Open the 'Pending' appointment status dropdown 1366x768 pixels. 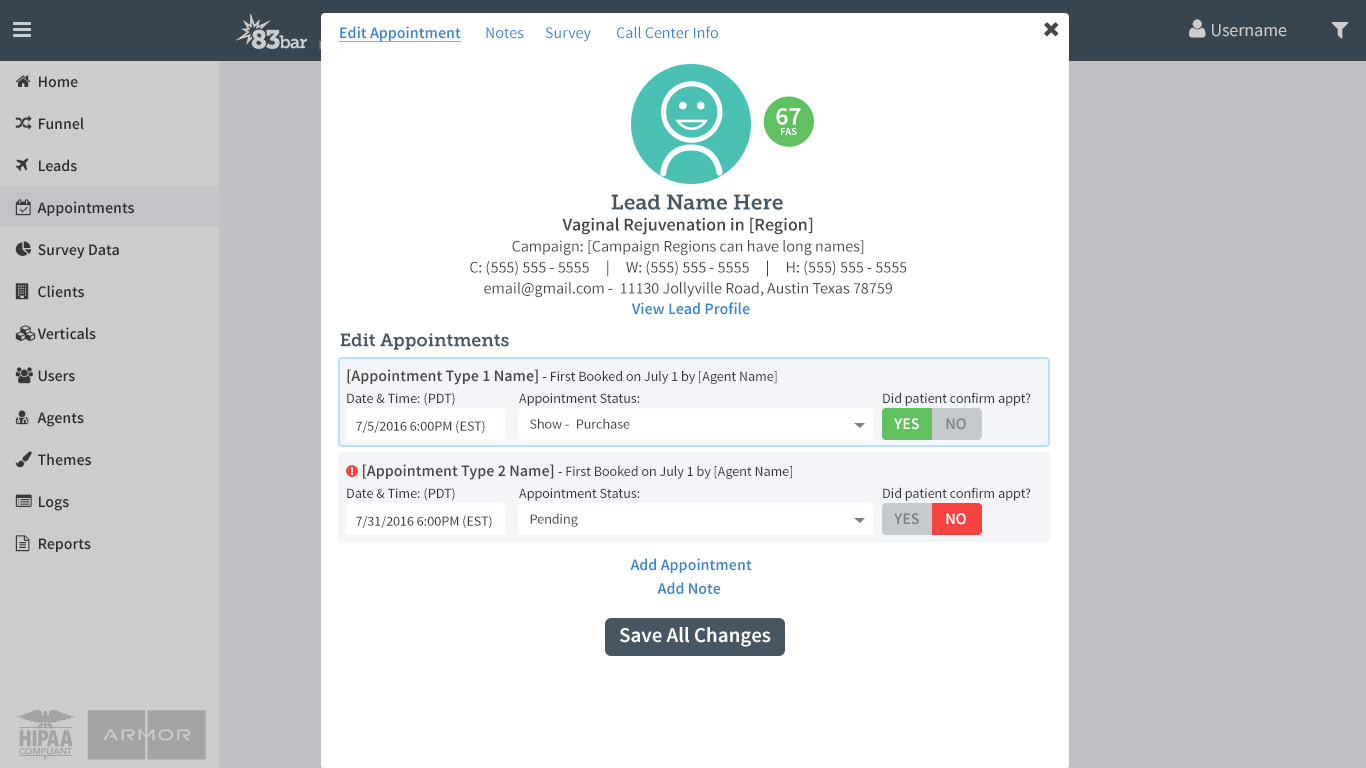(695, 519)
